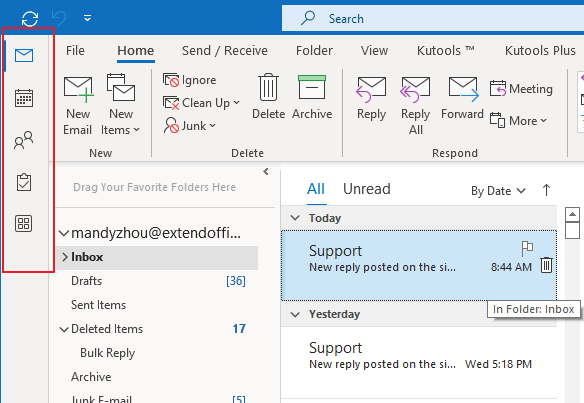Flag the 8:44 AM Support message
Screen dimensions: 584x403
point(527,248)
